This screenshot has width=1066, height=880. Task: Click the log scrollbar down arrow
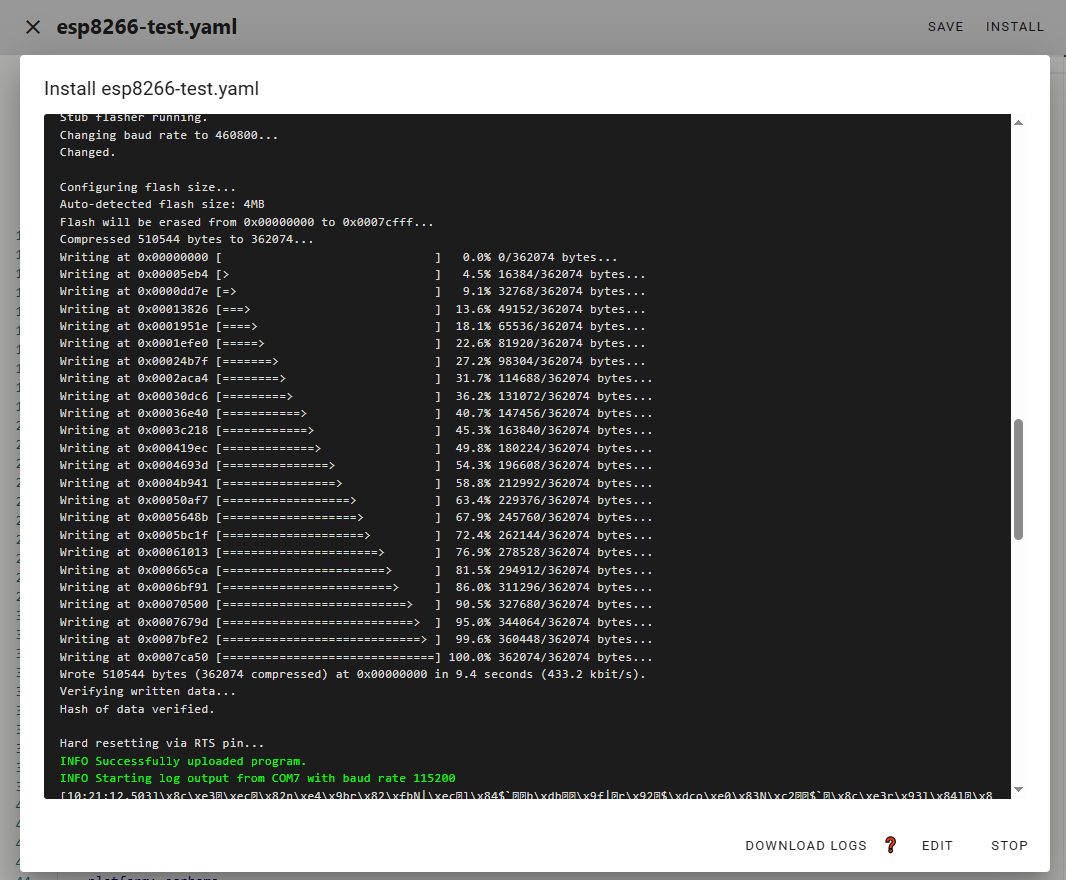coord(1018,790)
